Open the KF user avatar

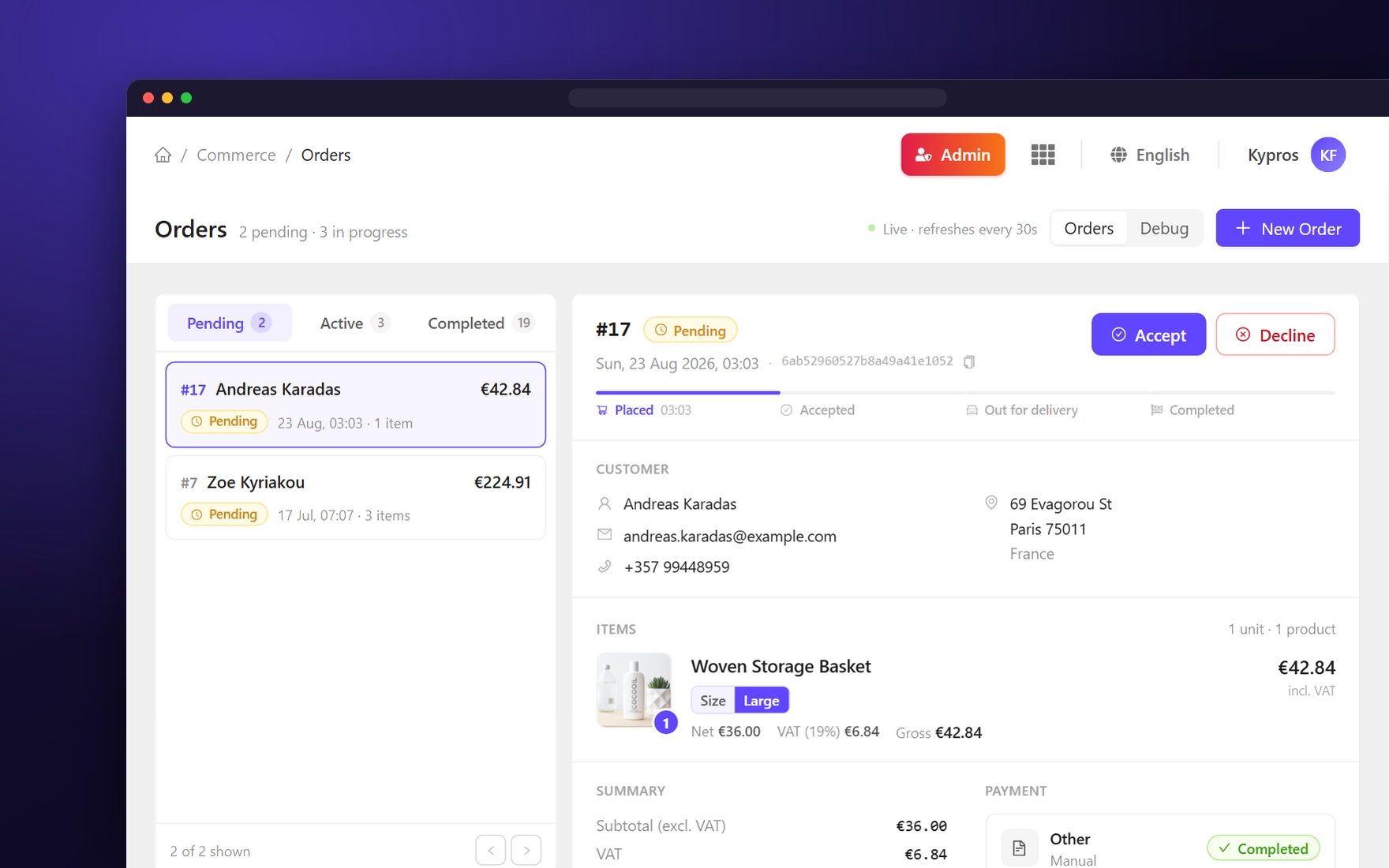tap(1327, 155)
